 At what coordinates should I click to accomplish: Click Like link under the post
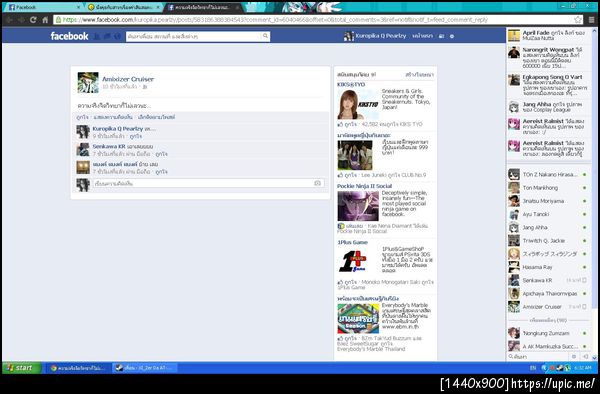pyautogui.click(x=82, y=117)
